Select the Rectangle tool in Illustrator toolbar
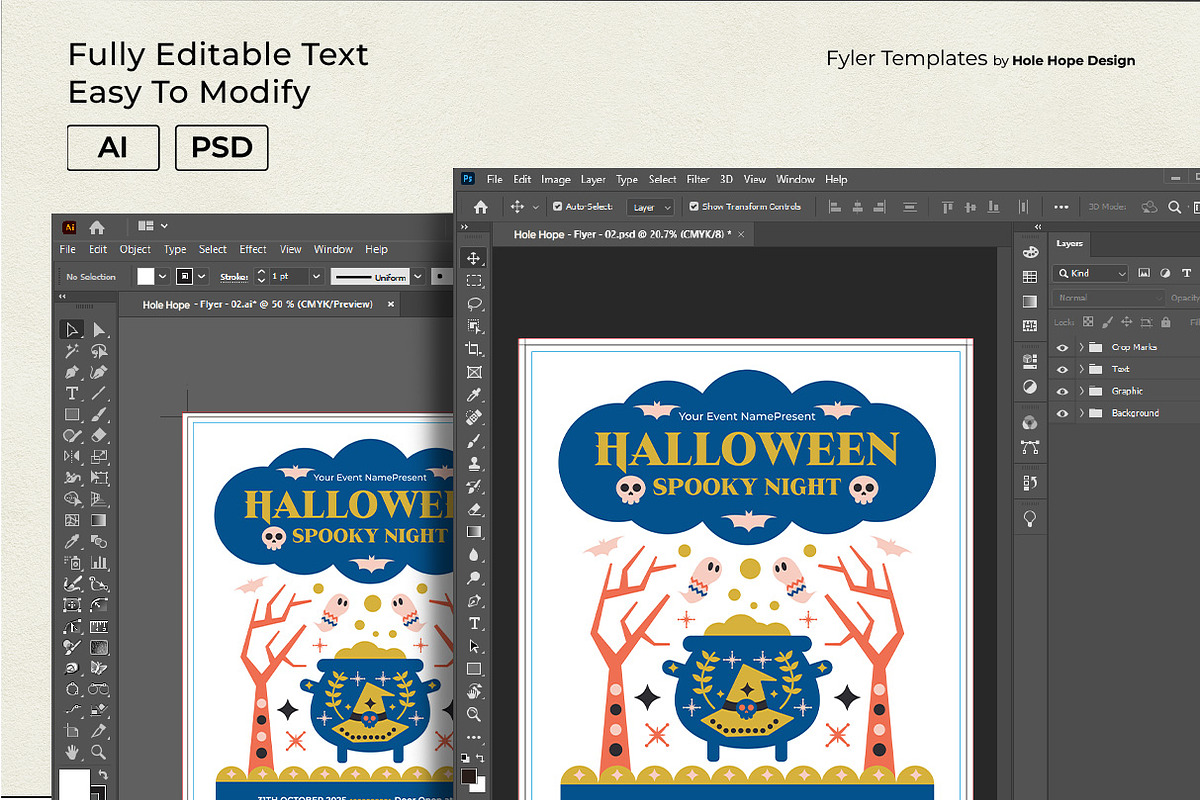The width and height of the screenshot is (1200, 800). click(x=71, y=414)
